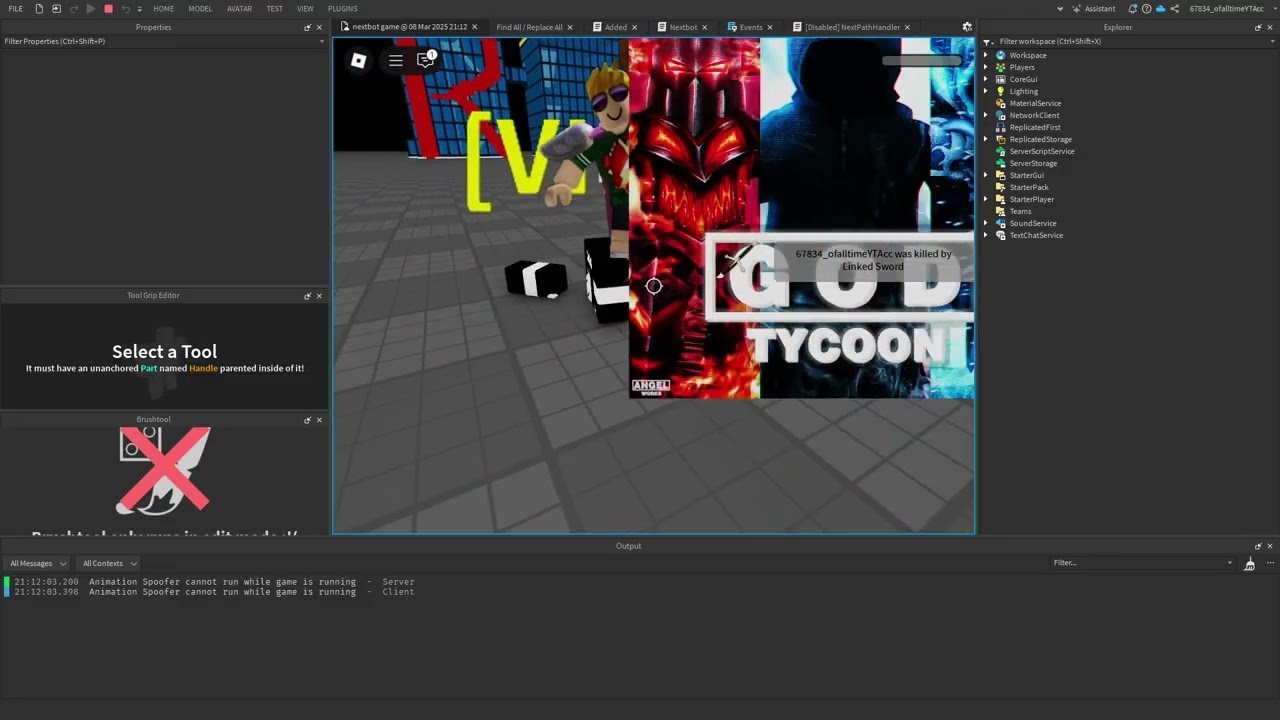Undock the Explorer panel

[x=1258, y=28]
